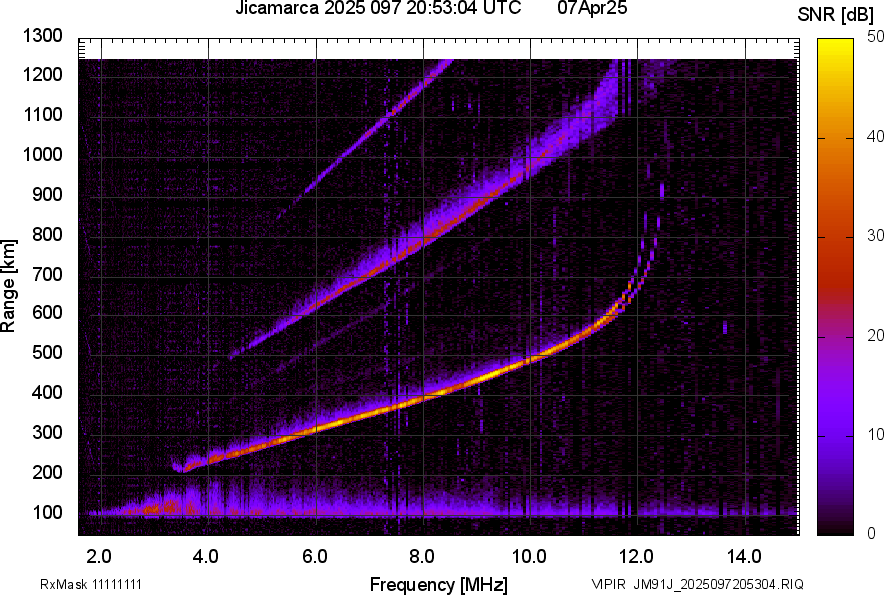Image resolution: width=884 pixels, height=595 pixels.
Task: Click the 100 range tick label
Action: (47, 512)
